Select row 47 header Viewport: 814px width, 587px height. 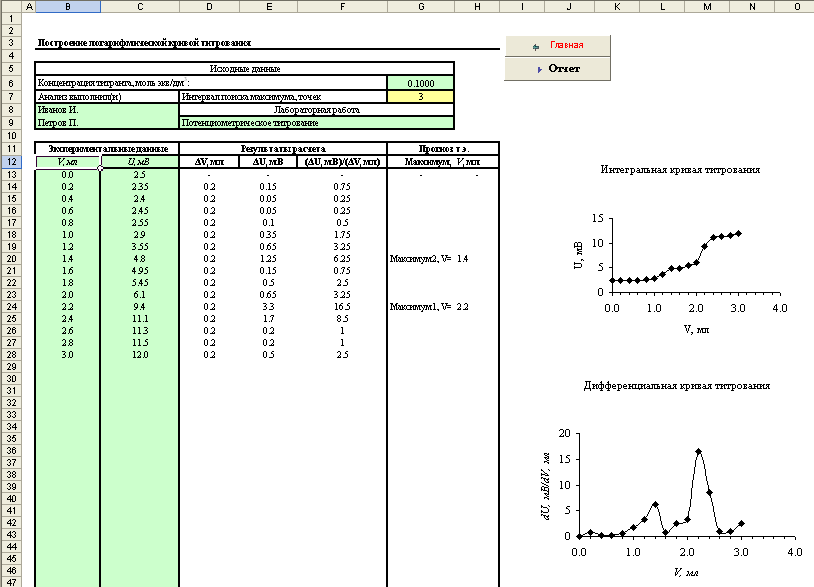click(x=11, y=582)
